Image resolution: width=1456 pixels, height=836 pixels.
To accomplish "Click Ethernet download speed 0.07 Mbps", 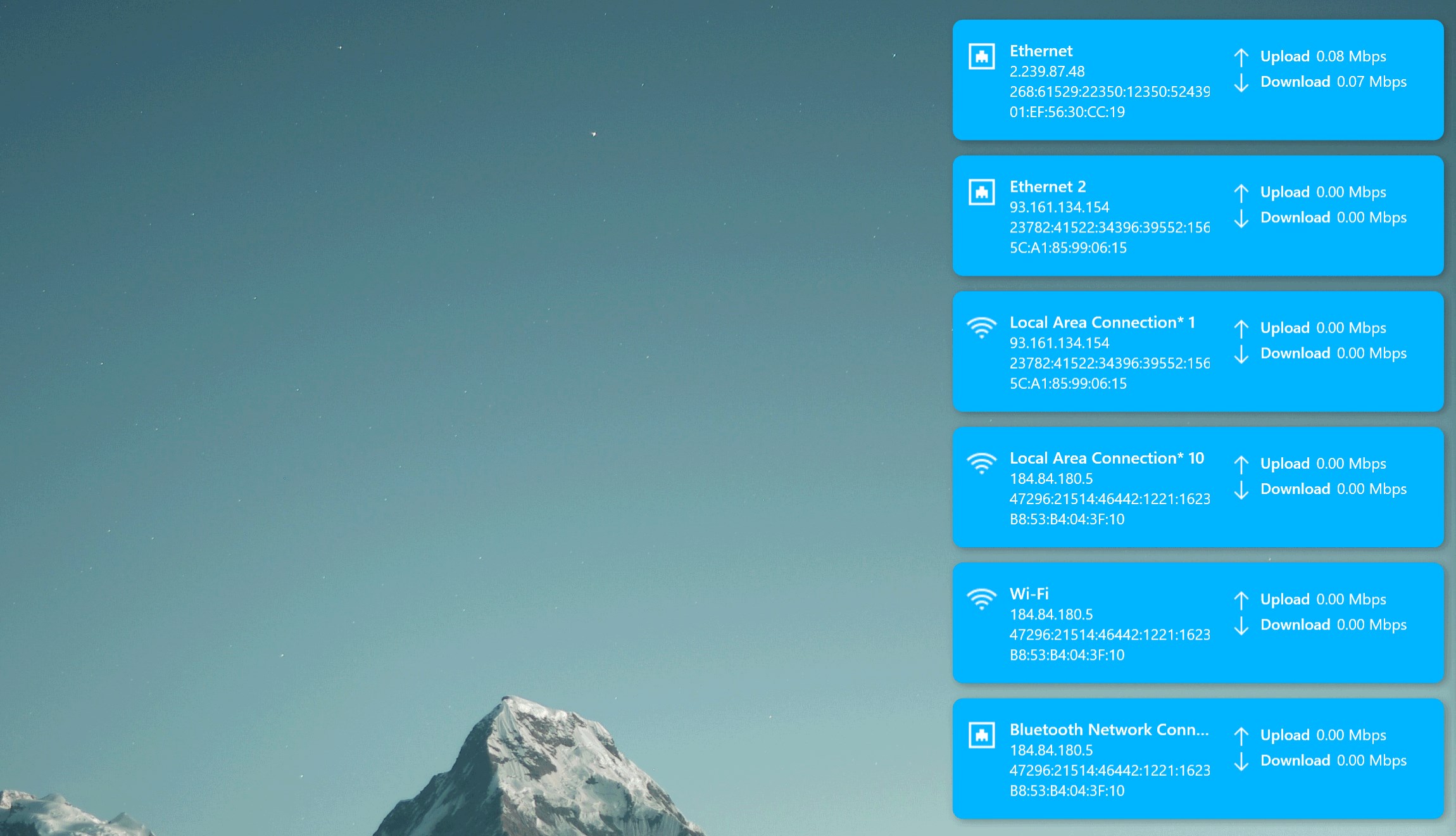I will (1371, 82).
